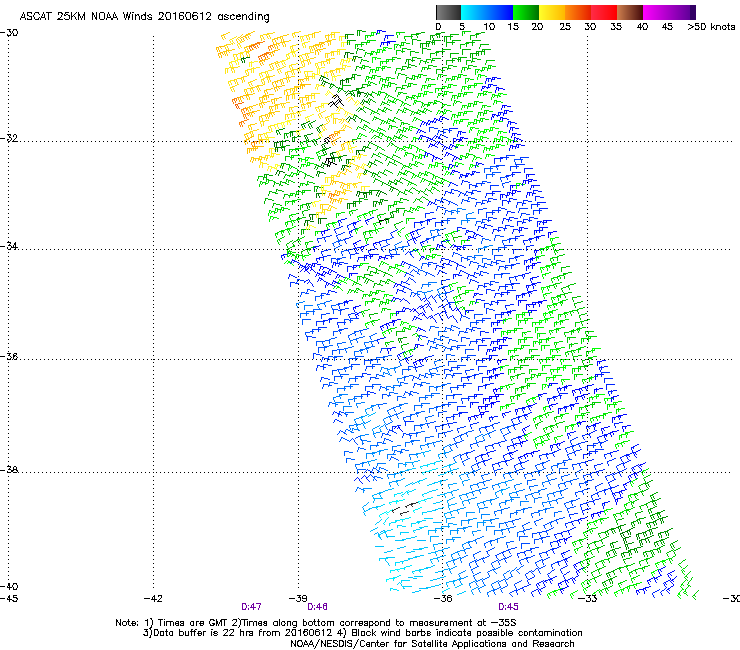740x650 pixels.
Task: Click the longitude label '-39'
Action: pos(298,599)
